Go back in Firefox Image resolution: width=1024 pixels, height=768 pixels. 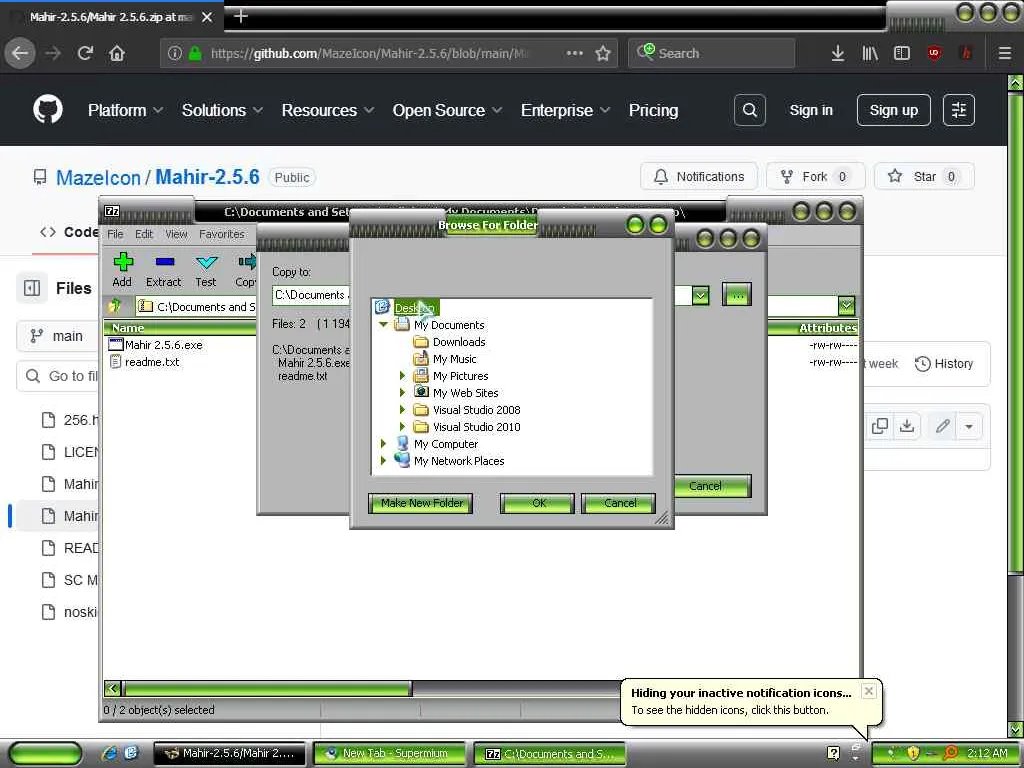[x=20, y=53]
